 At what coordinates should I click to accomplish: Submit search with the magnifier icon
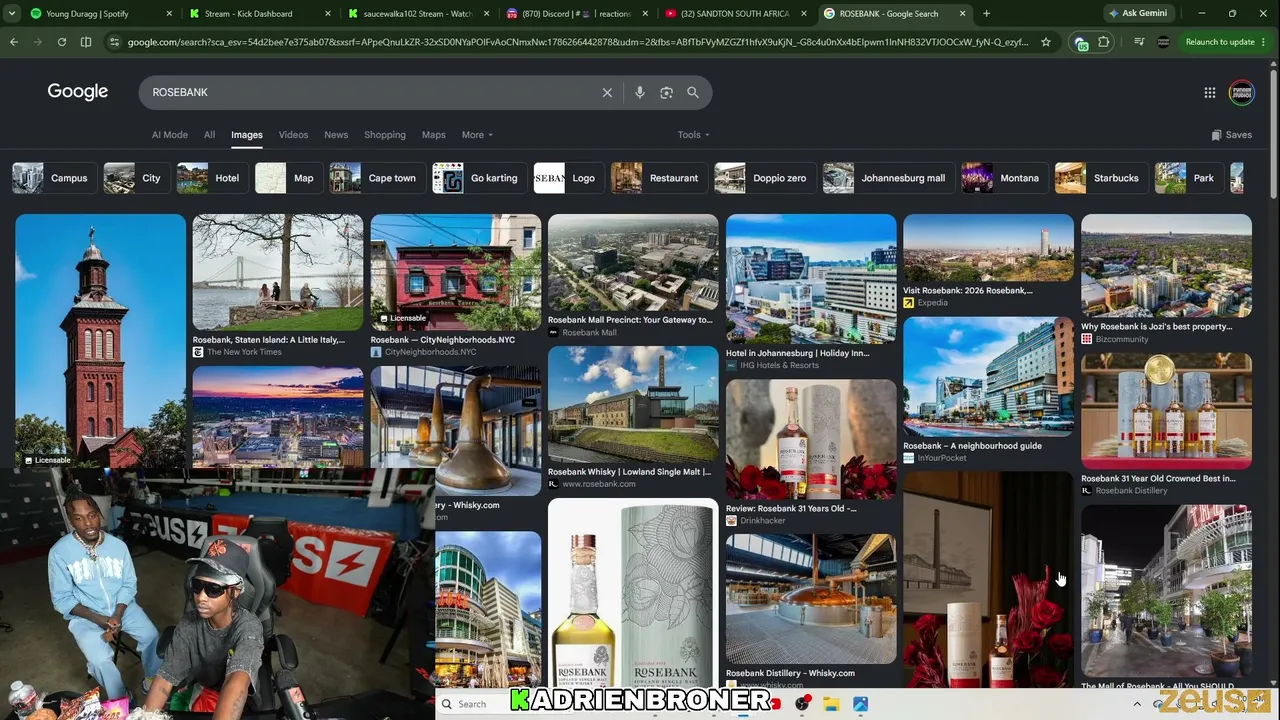tap(693, 92)
